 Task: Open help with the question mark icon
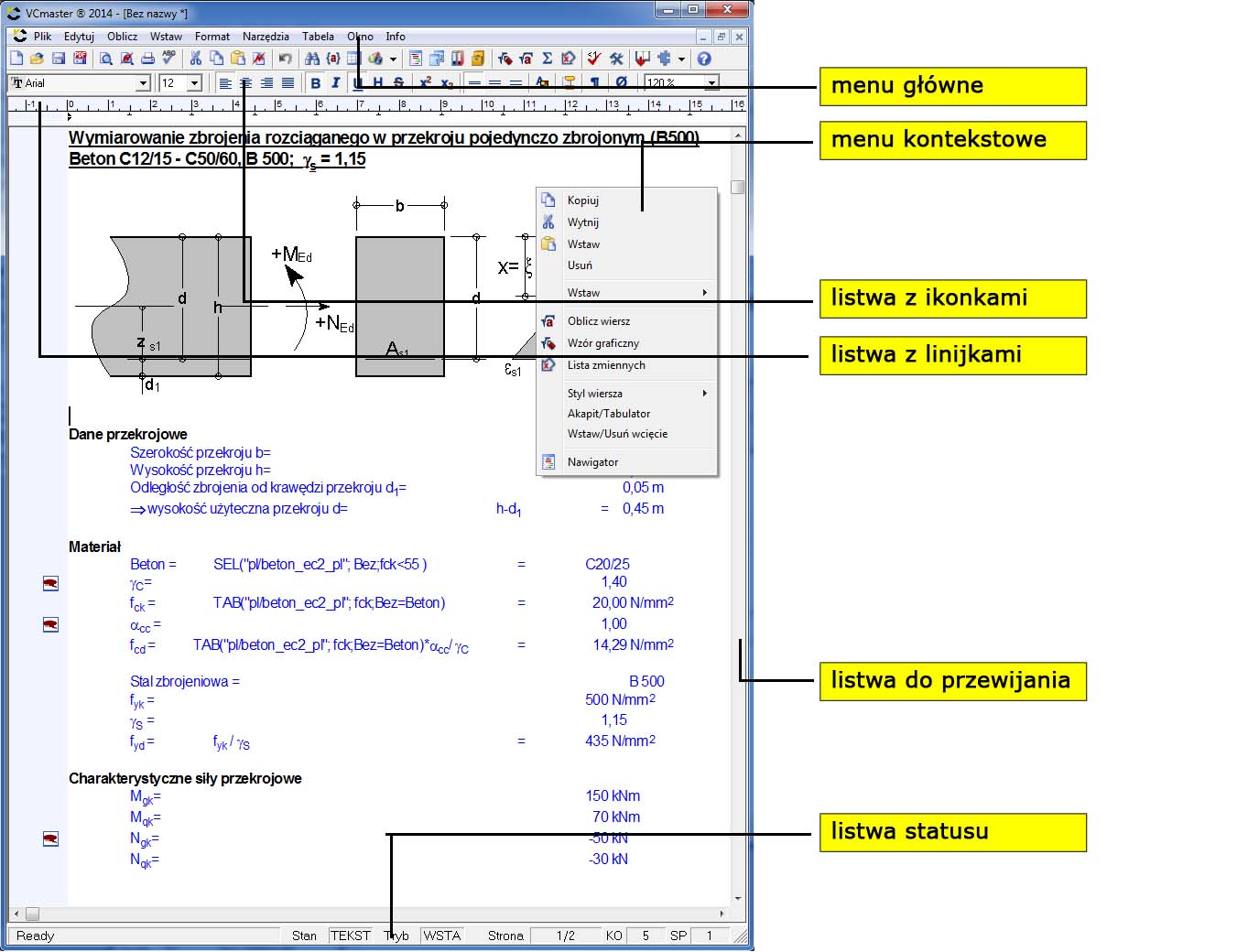pyautogui.click(x=704, y=59)
